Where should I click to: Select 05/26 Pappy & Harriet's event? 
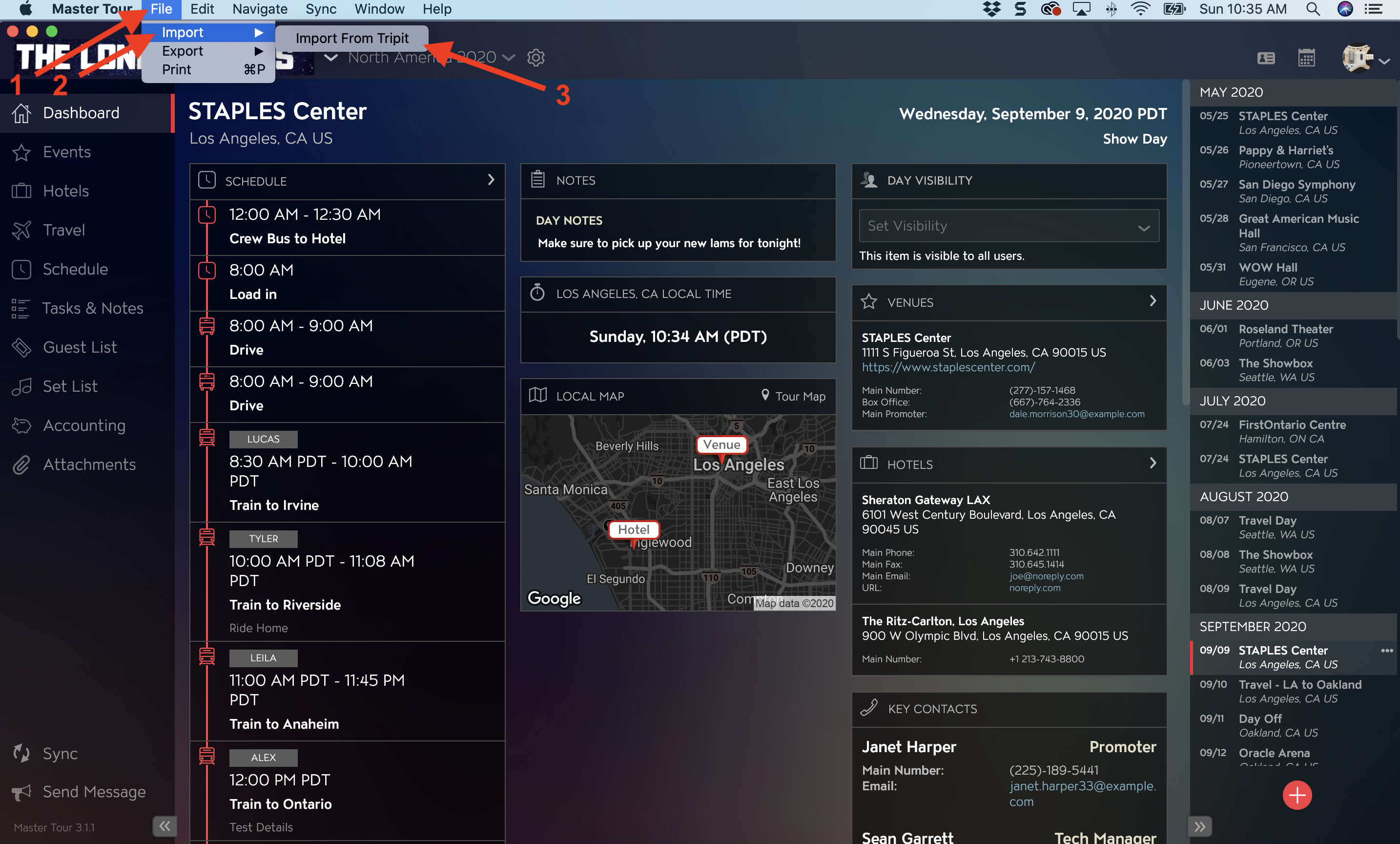[1293, 157]
